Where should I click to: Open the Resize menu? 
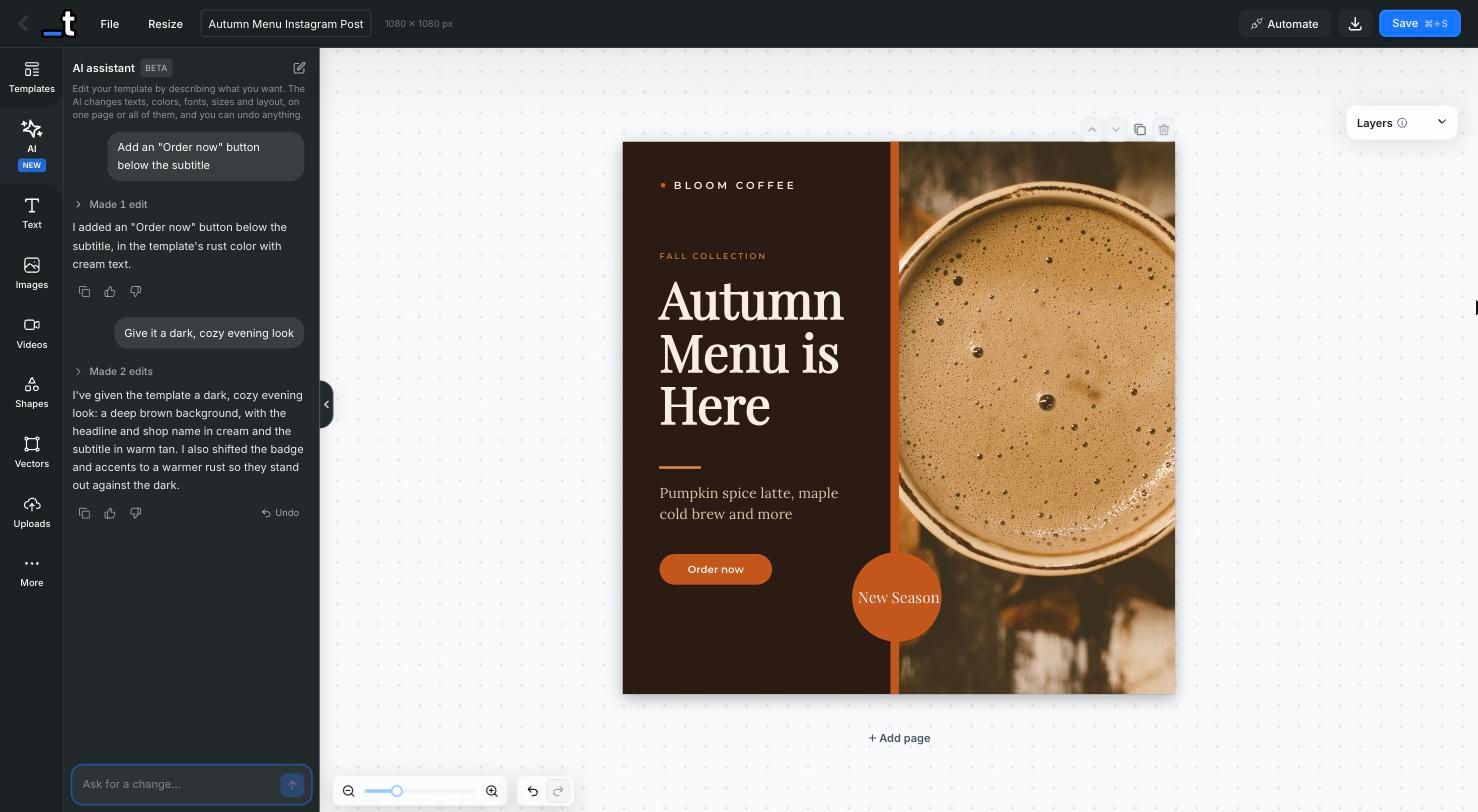[165, 24]
